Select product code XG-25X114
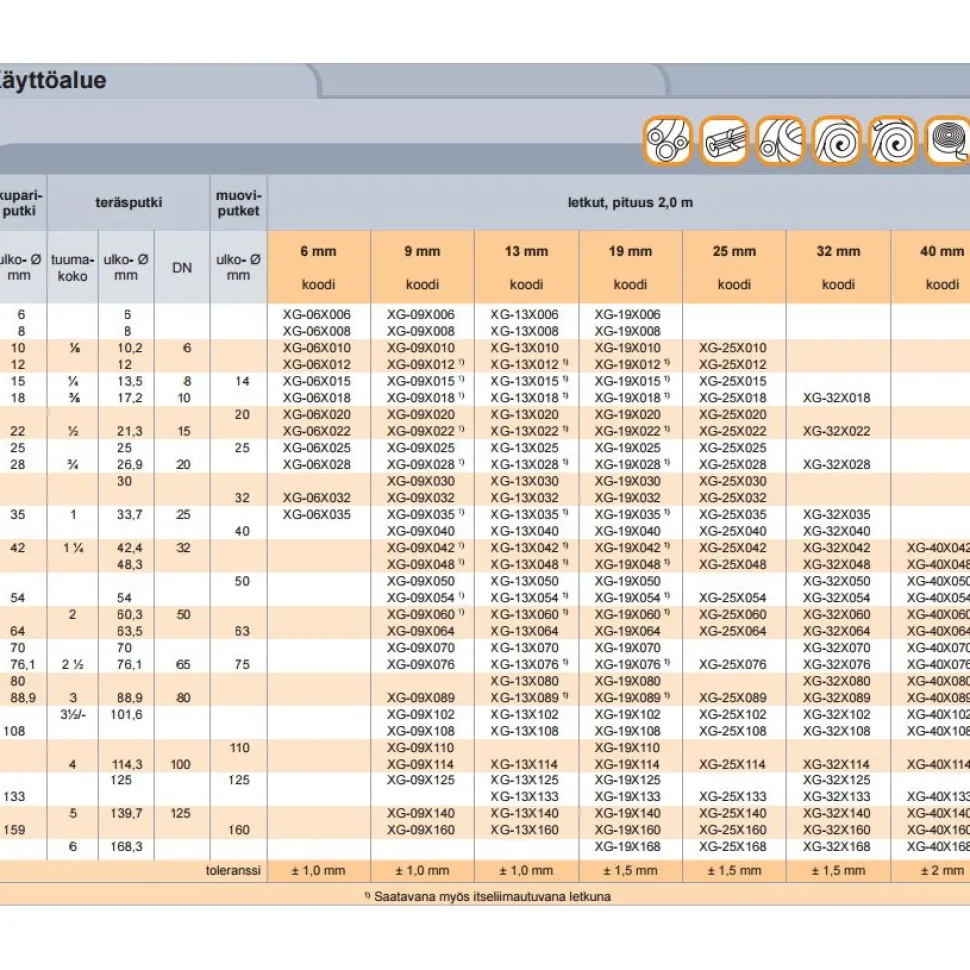Screen dimensions: 970x970 pos(732,764)
